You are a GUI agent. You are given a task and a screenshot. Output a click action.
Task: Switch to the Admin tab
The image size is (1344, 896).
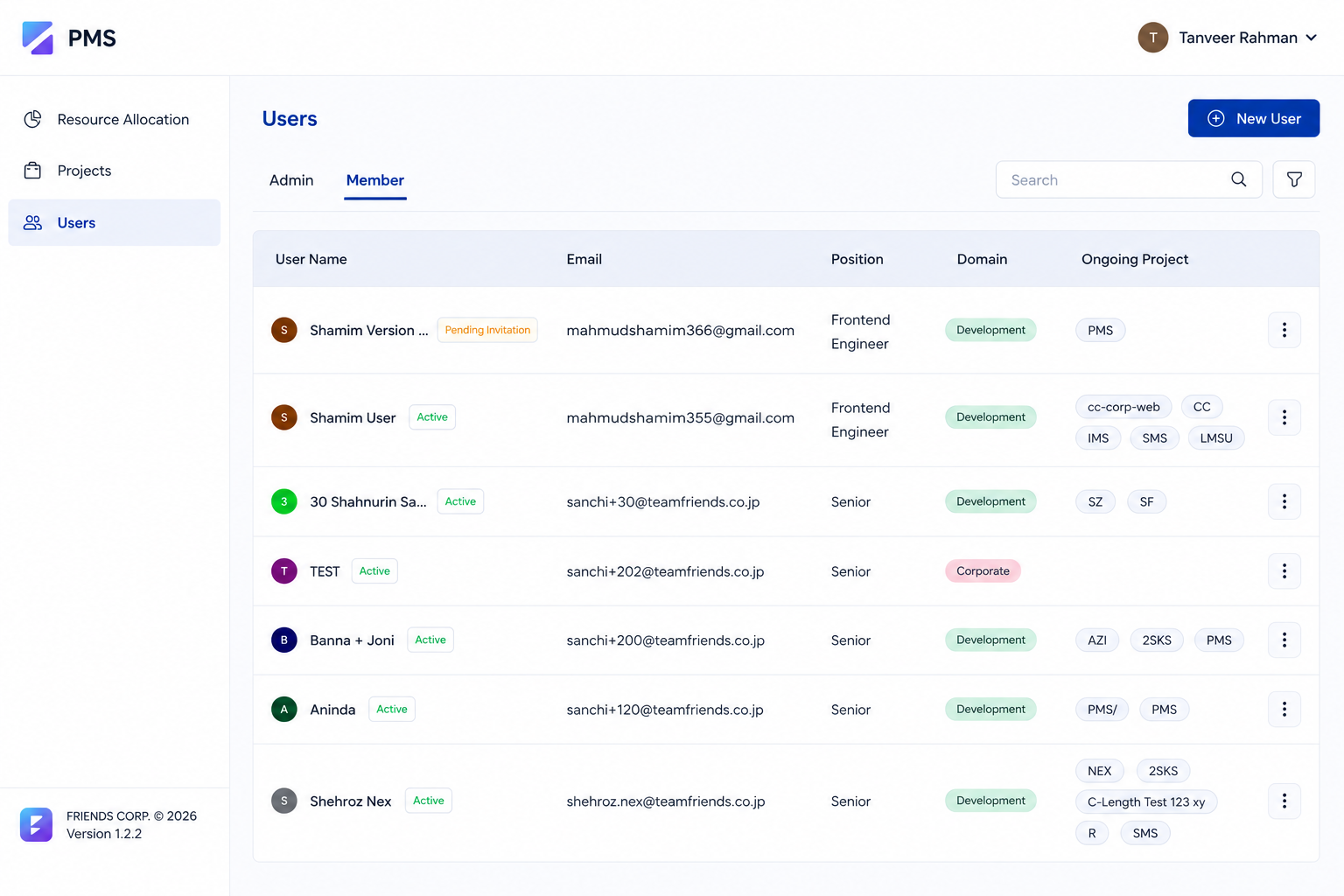point(291,180)
